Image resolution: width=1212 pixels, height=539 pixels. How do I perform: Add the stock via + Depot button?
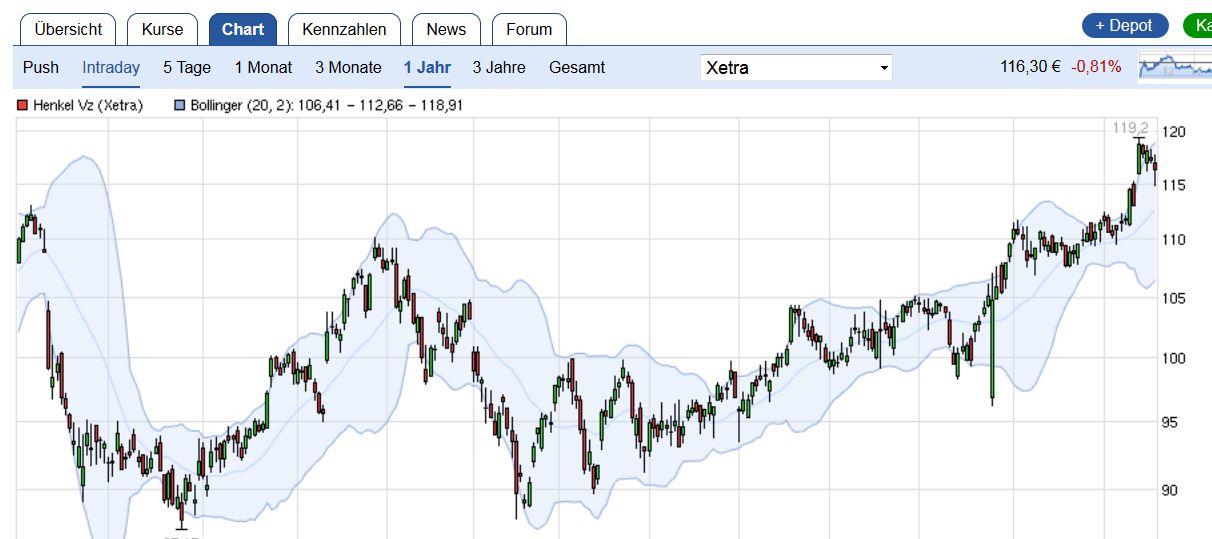click(x=1124, y=26)
